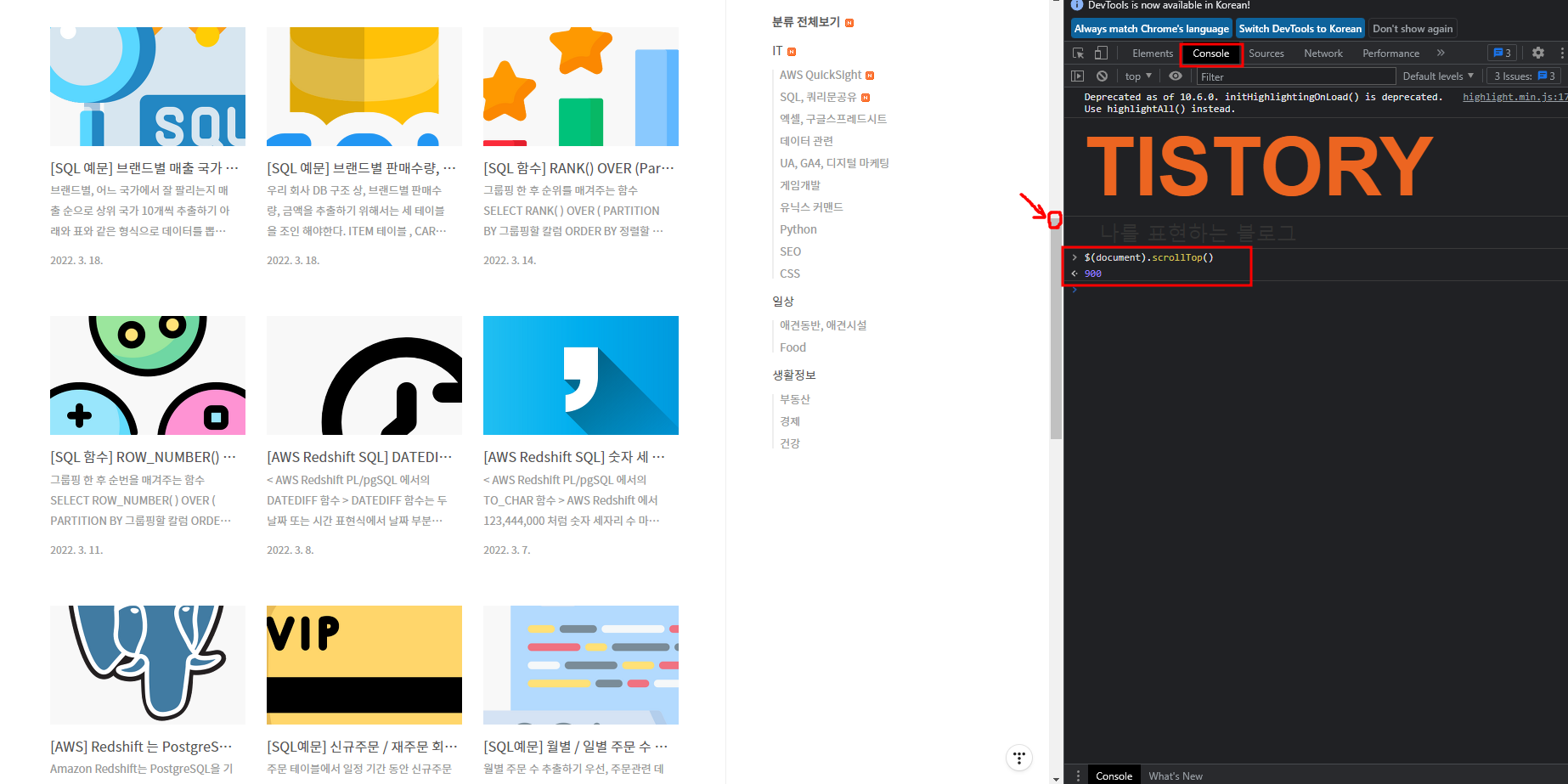1568x784 pixels.
Task: Open the Network panel tab
Action: tap(1323, 53)
